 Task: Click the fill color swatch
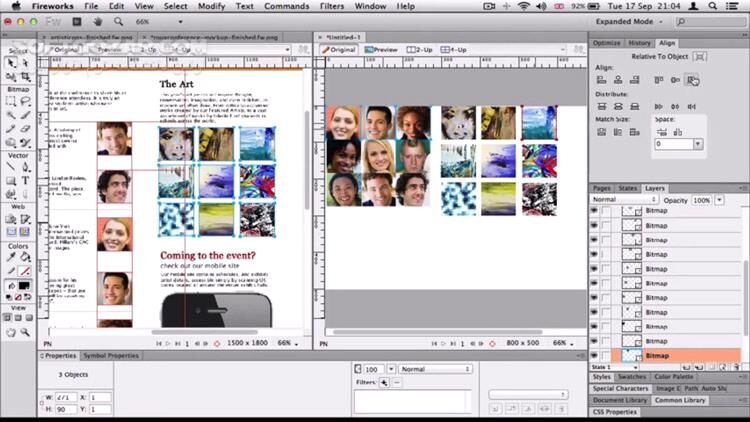(24, 285)
